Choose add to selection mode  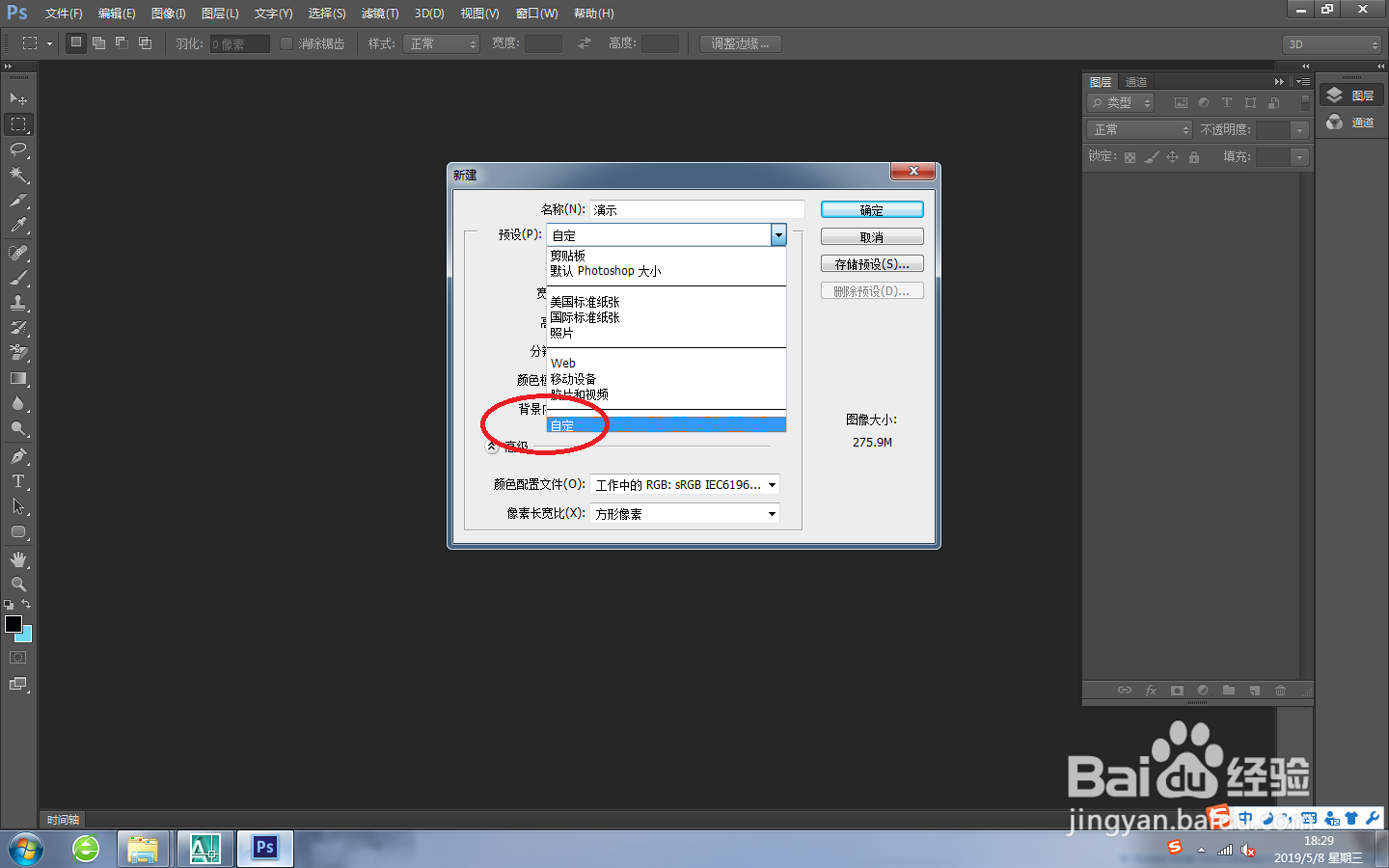pyautogui.click(x=98, y=43)
